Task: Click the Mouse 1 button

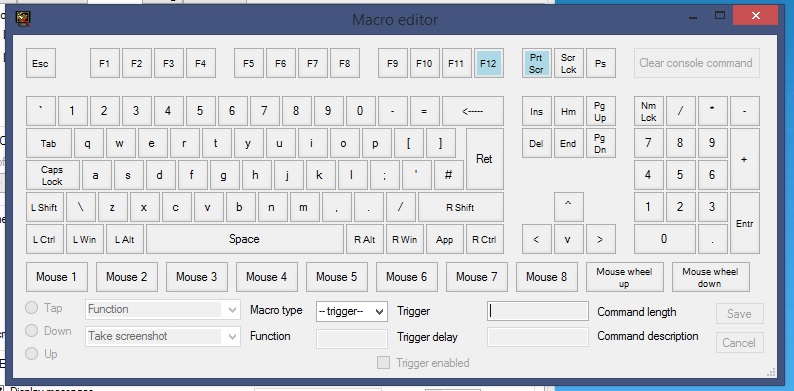Action: pos(57,277)
